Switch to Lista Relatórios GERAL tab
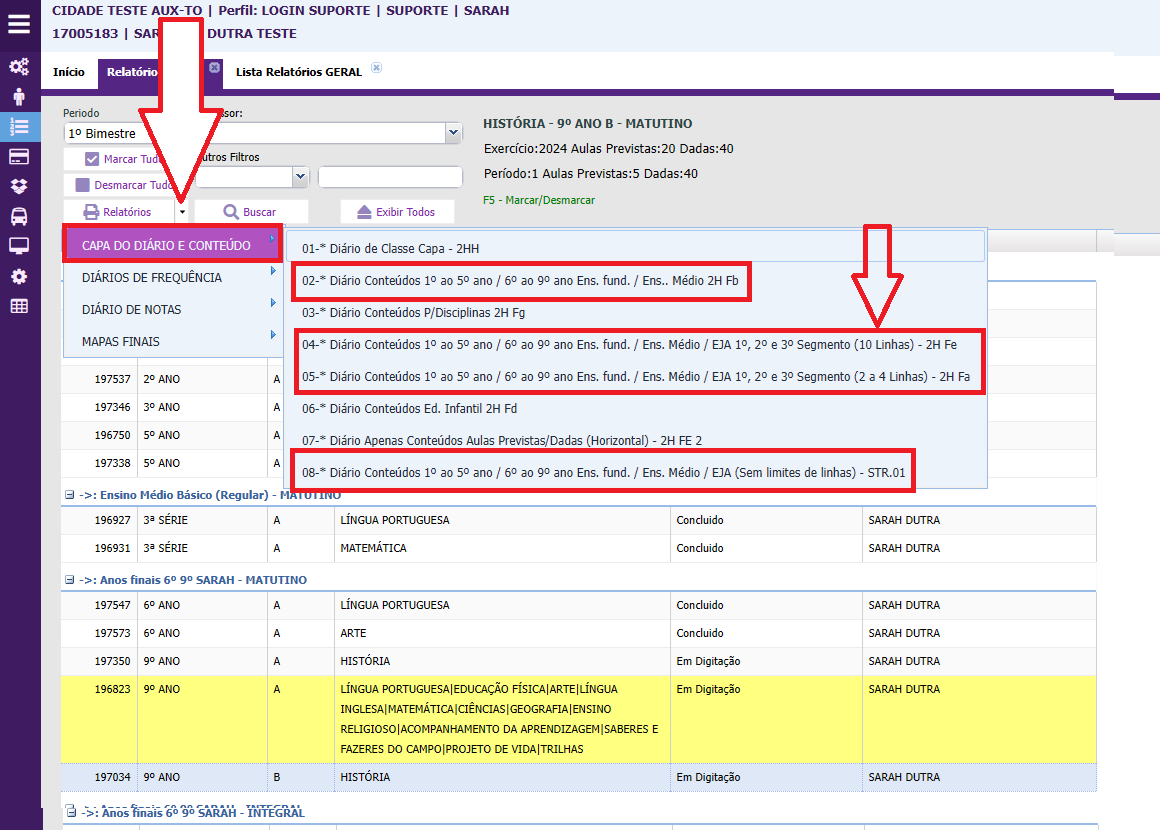 pyautogui.click(x=299, y=72)
